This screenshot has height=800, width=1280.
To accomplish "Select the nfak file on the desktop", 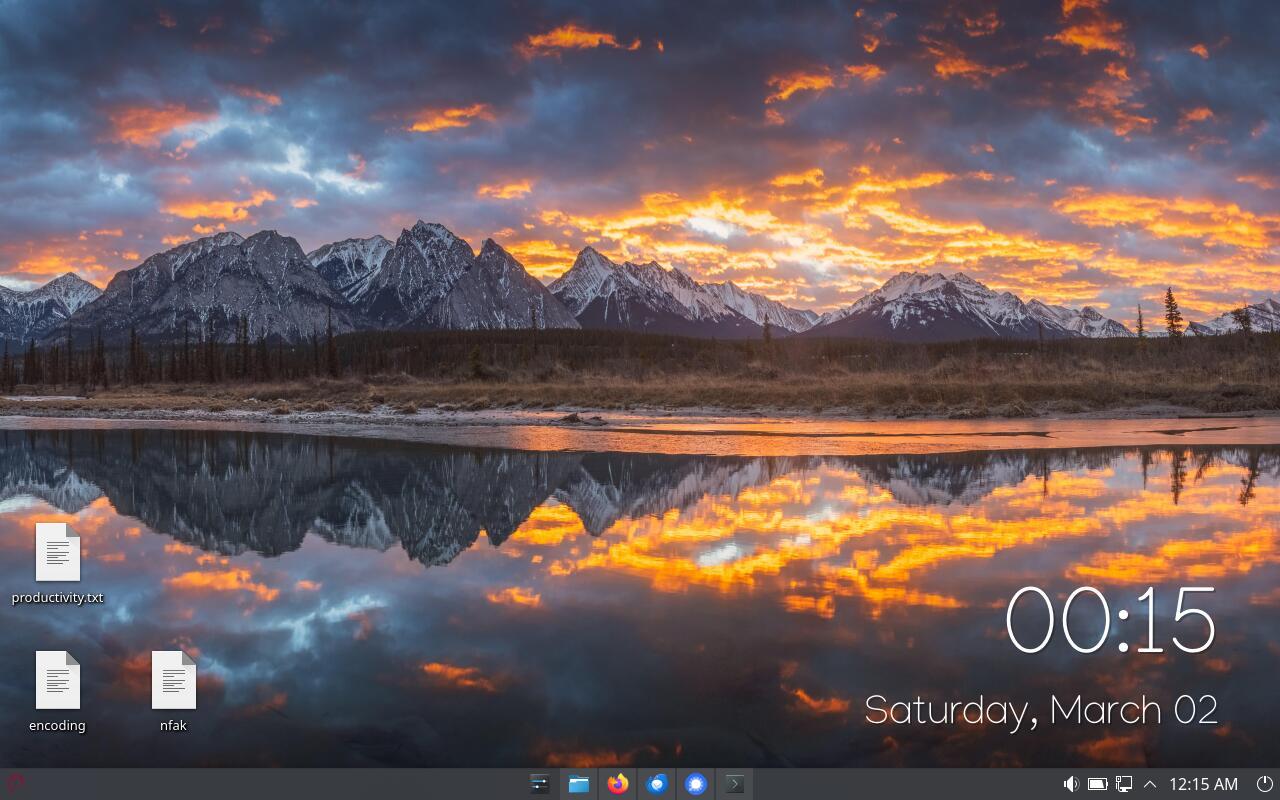I will point(174,692).
